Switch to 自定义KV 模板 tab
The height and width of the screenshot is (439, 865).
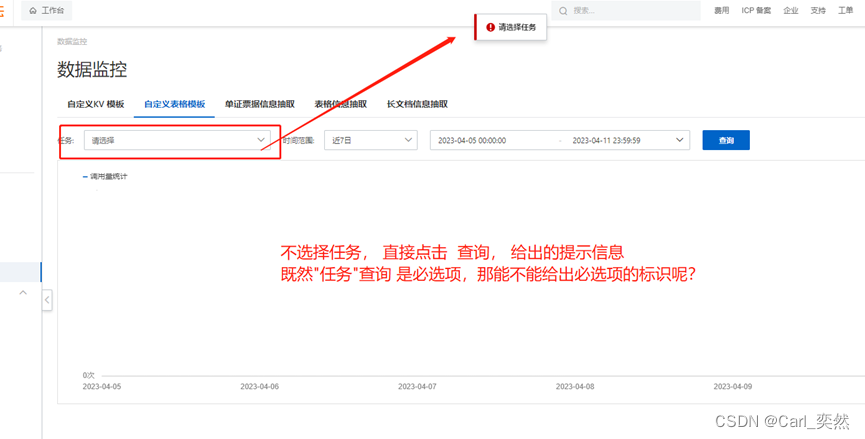click(x=95, y=104)
